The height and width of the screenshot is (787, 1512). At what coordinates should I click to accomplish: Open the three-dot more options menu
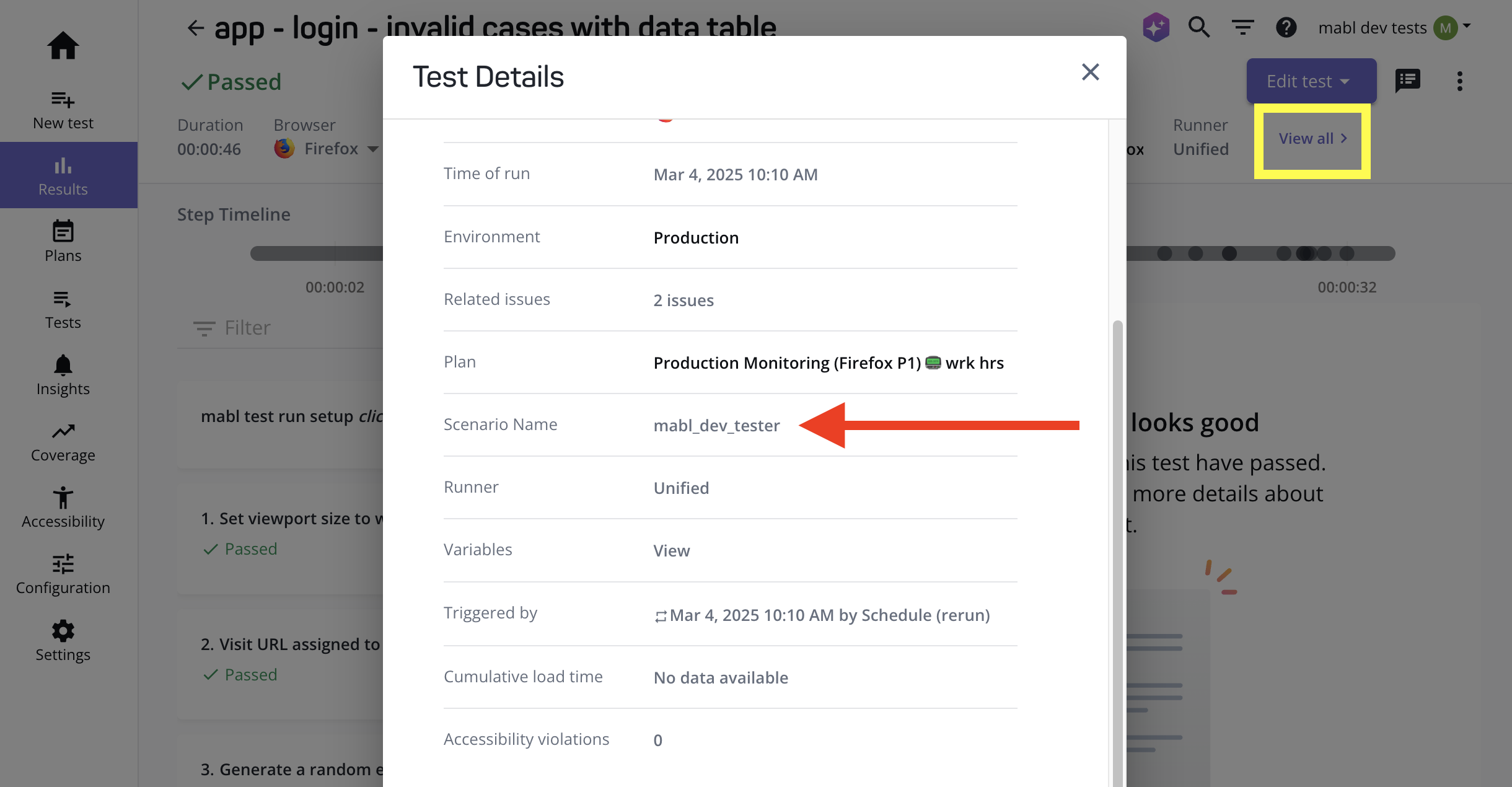coord(1459,81)
